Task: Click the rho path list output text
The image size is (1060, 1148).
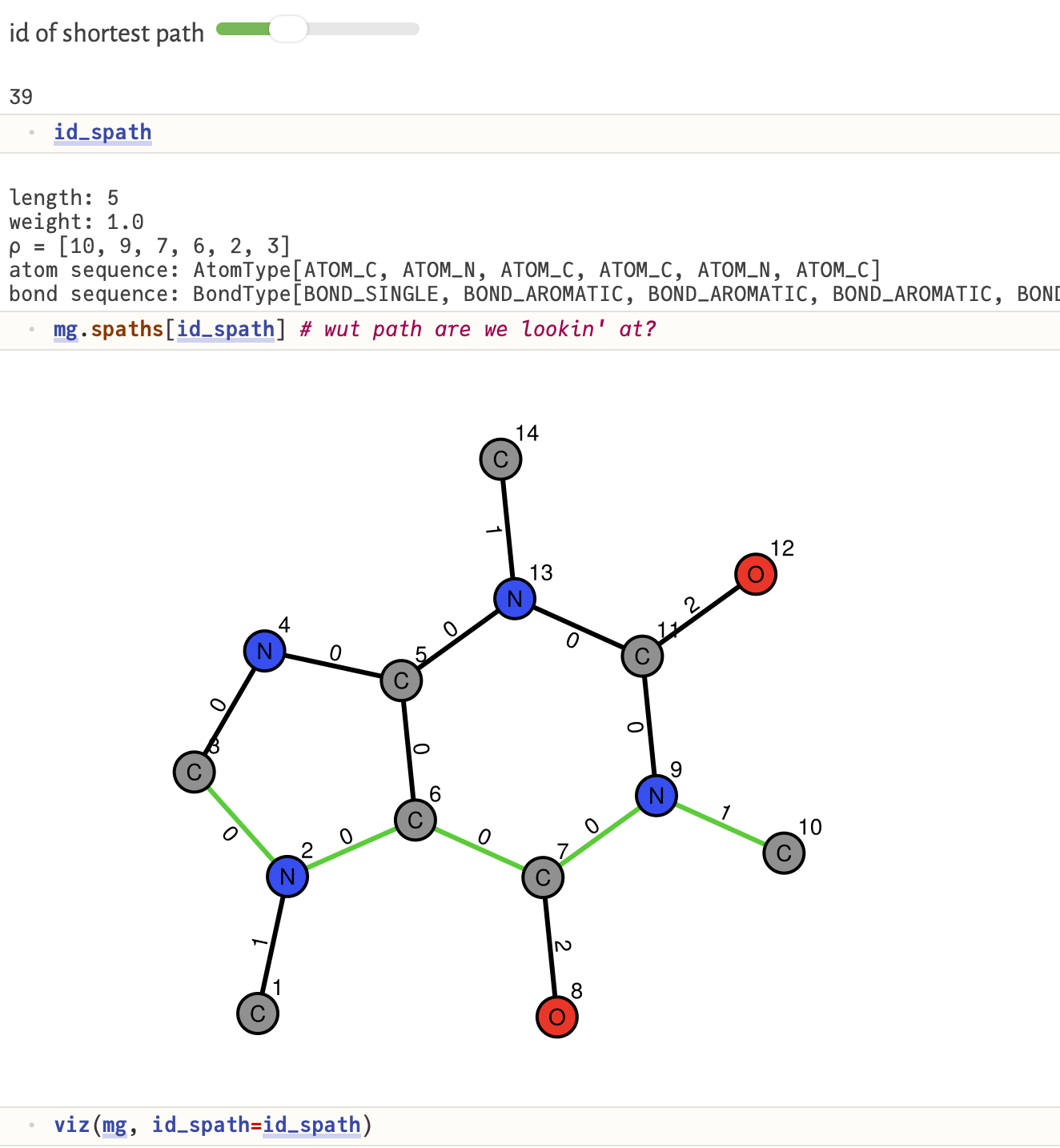Action: tap(149, 246)
